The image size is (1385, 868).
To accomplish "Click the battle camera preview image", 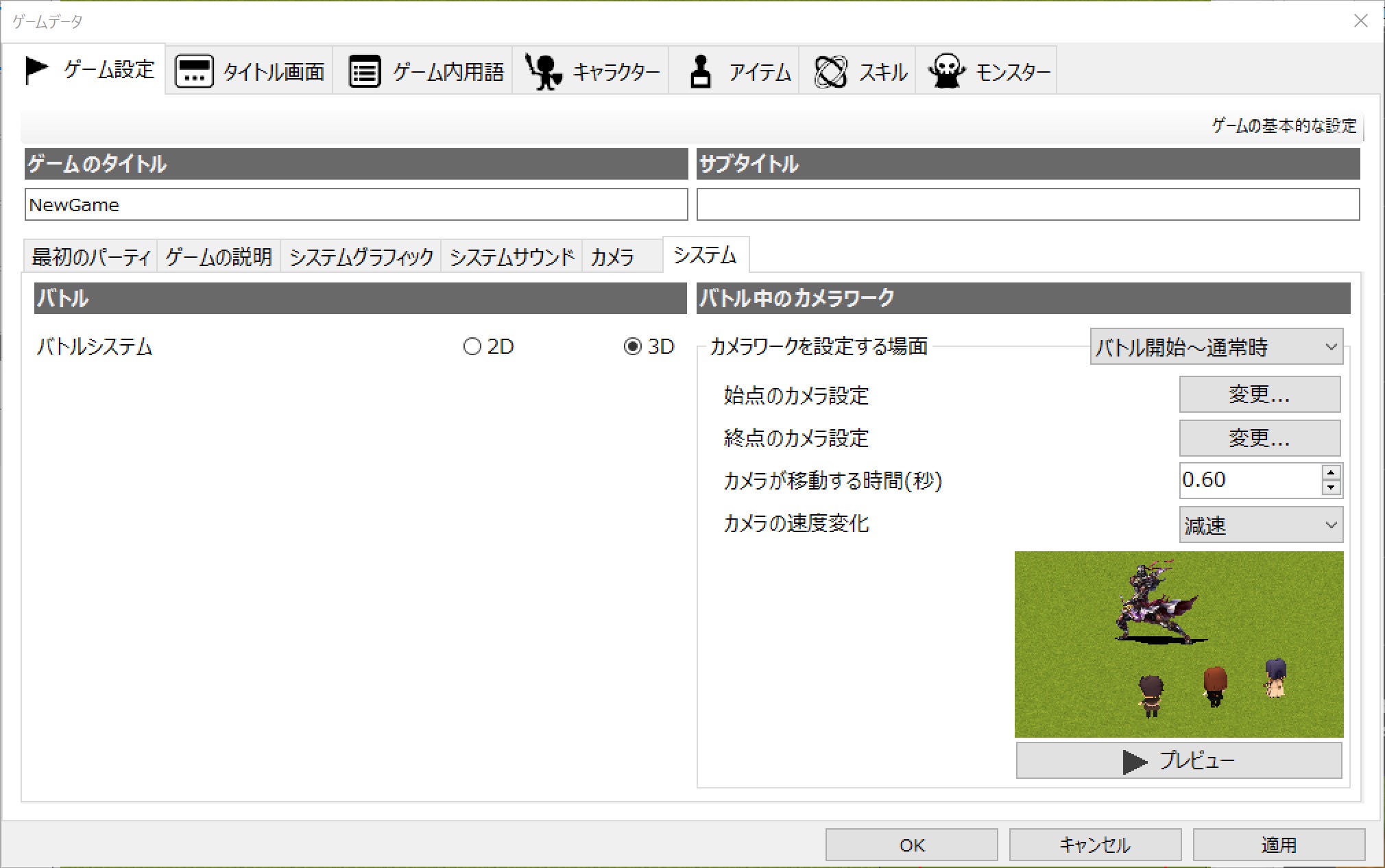I will [x=1179, y=644].
